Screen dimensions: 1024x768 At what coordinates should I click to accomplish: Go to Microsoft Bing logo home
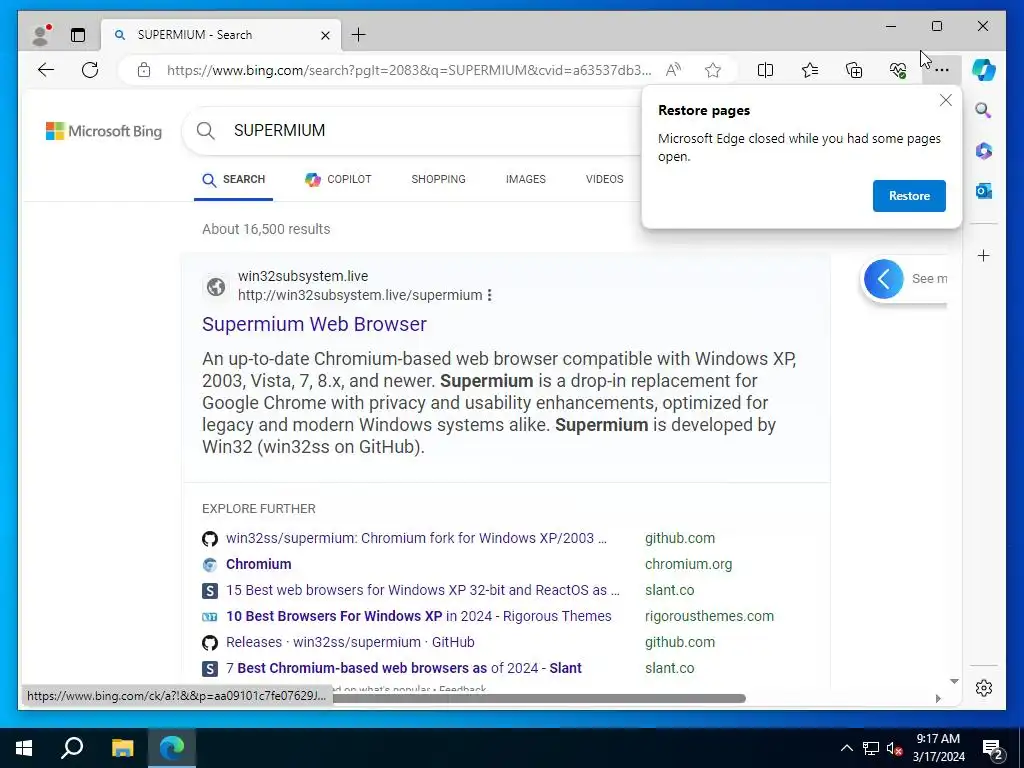(x=104, y=131)
